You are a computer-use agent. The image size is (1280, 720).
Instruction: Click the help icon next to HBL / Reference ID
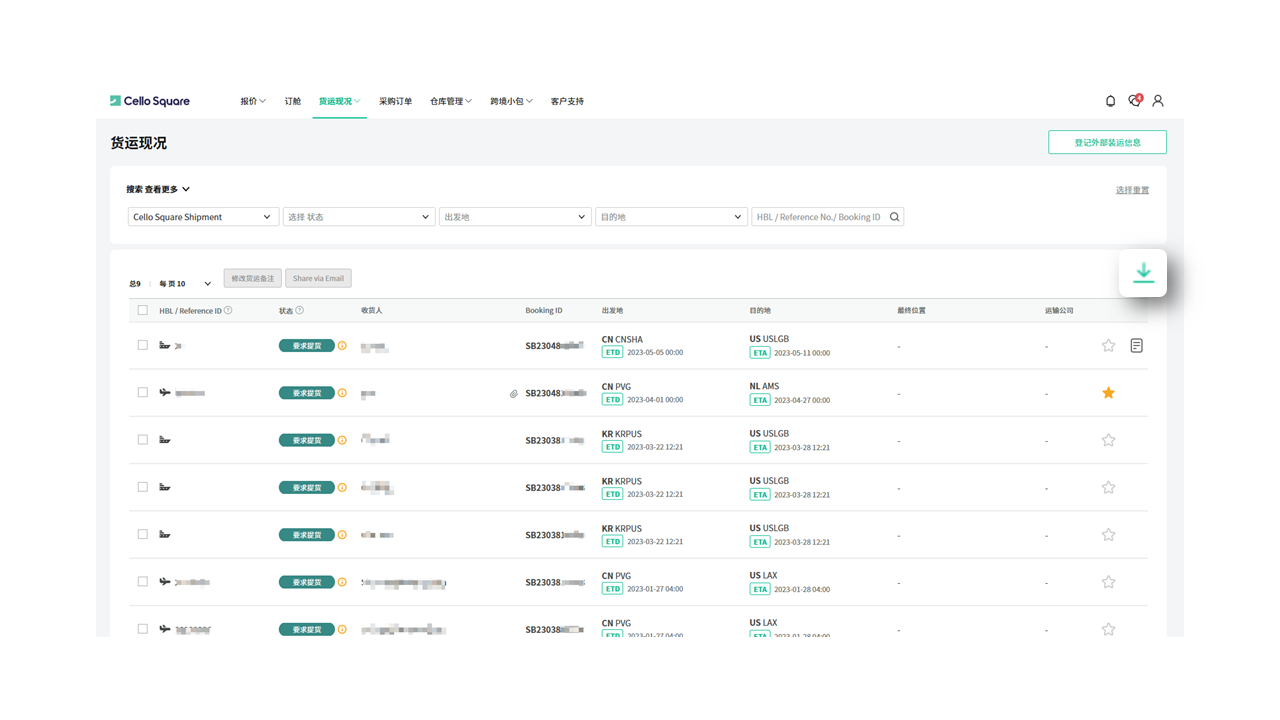(x=228, y=311)
